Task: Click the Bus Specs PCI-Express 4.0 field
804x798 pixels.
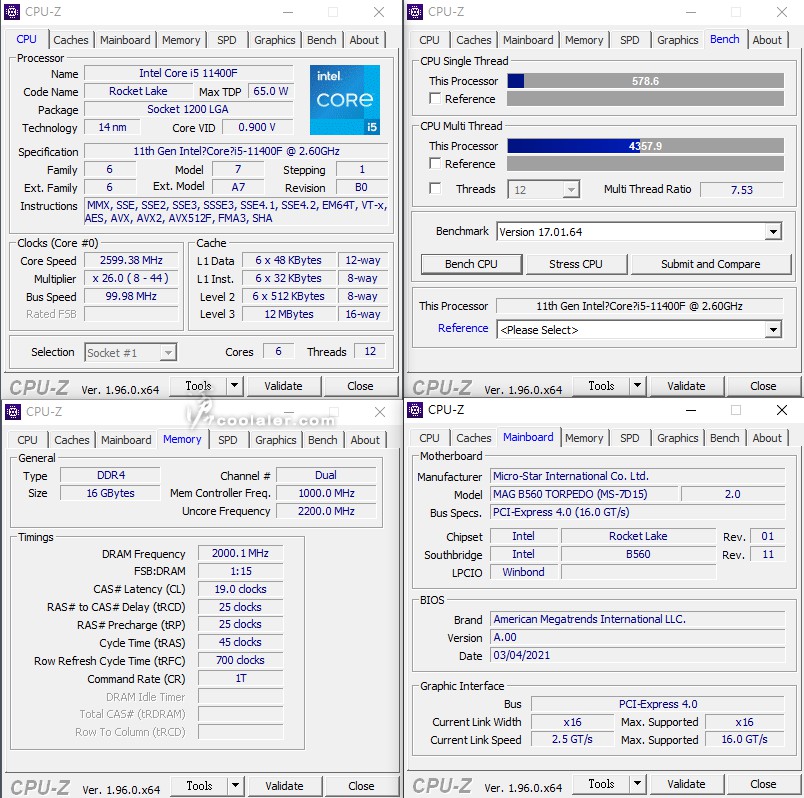Action: tap(638, 512)
